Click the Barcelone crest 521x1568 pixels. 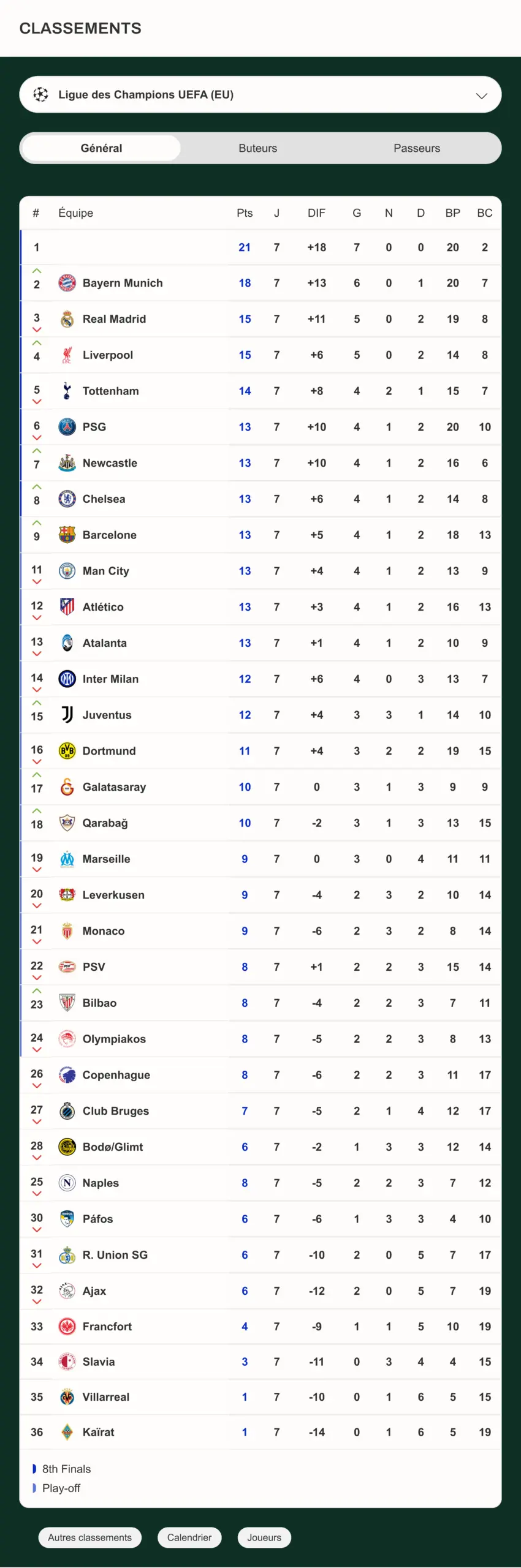click(67, 534)
